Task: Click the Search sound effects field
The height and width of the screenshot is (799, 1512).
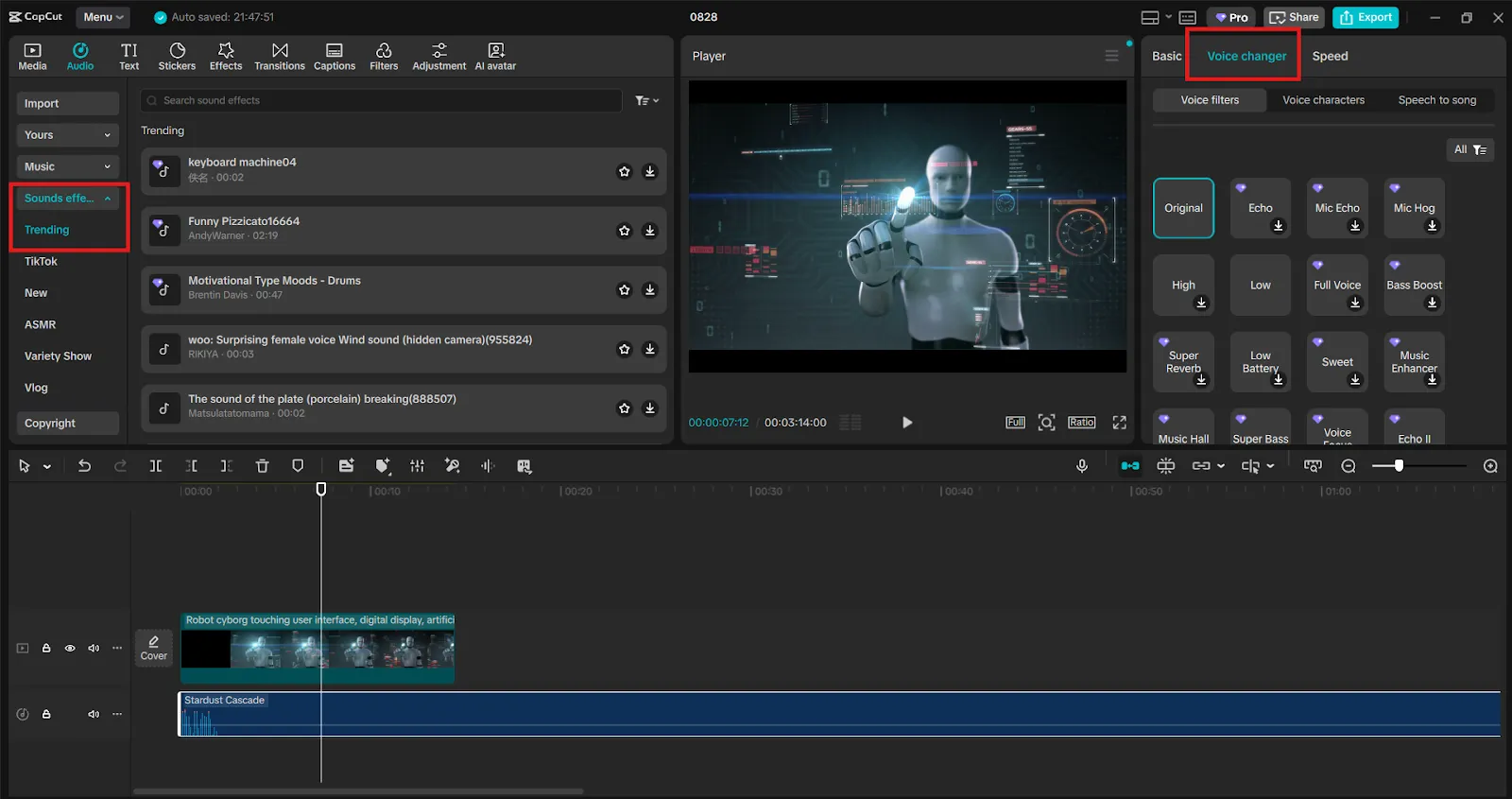Action: (x=382, y=100)
